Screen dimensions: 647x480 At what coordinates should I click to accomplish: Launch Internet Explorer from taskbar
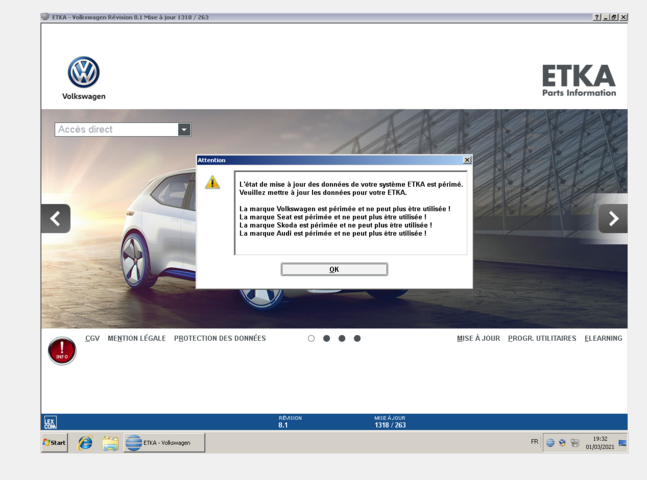pos(85,442)
